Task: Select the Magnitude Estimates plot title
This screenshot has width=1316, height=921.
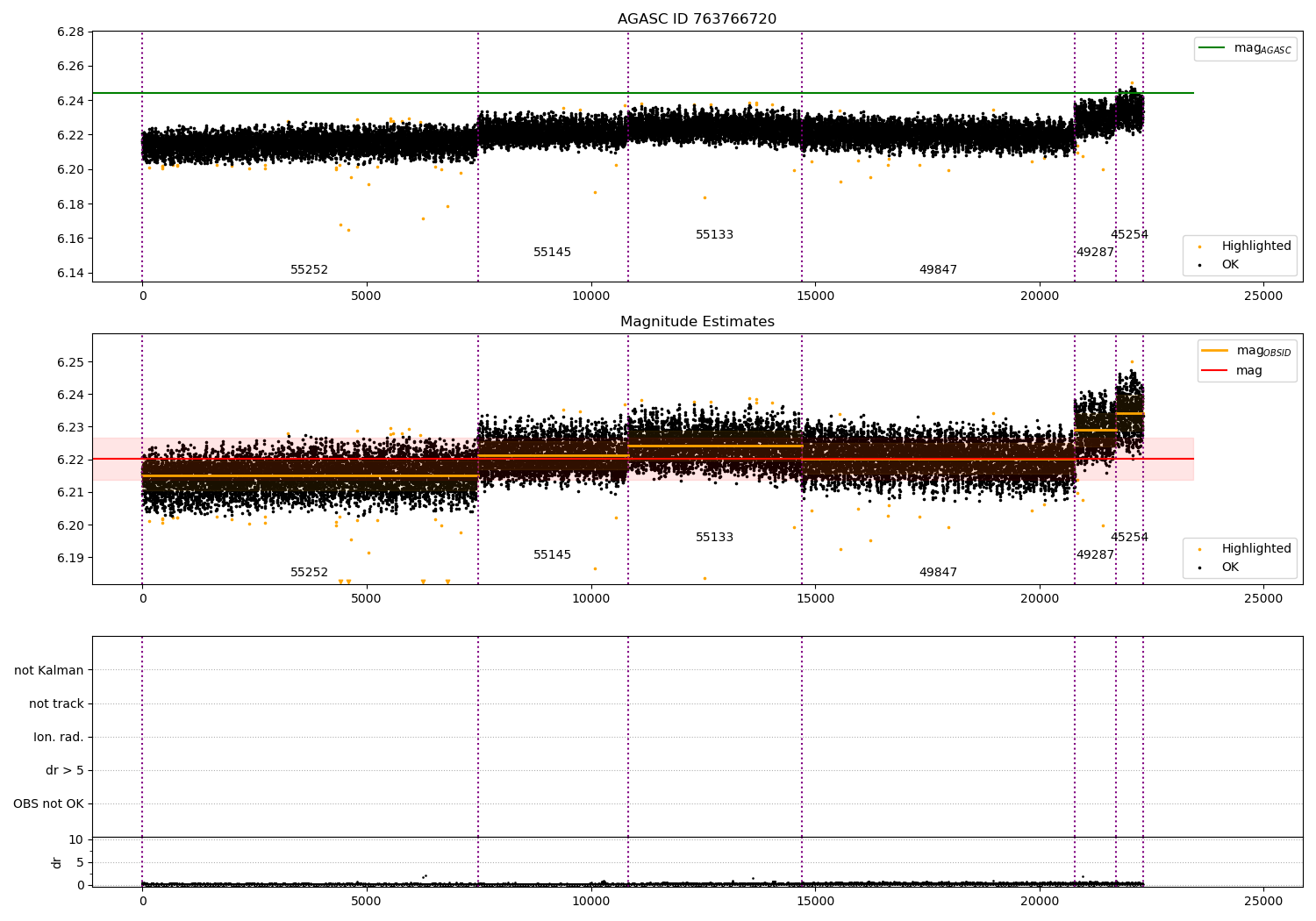Action: pyautogui.click(x=697, y=322)
